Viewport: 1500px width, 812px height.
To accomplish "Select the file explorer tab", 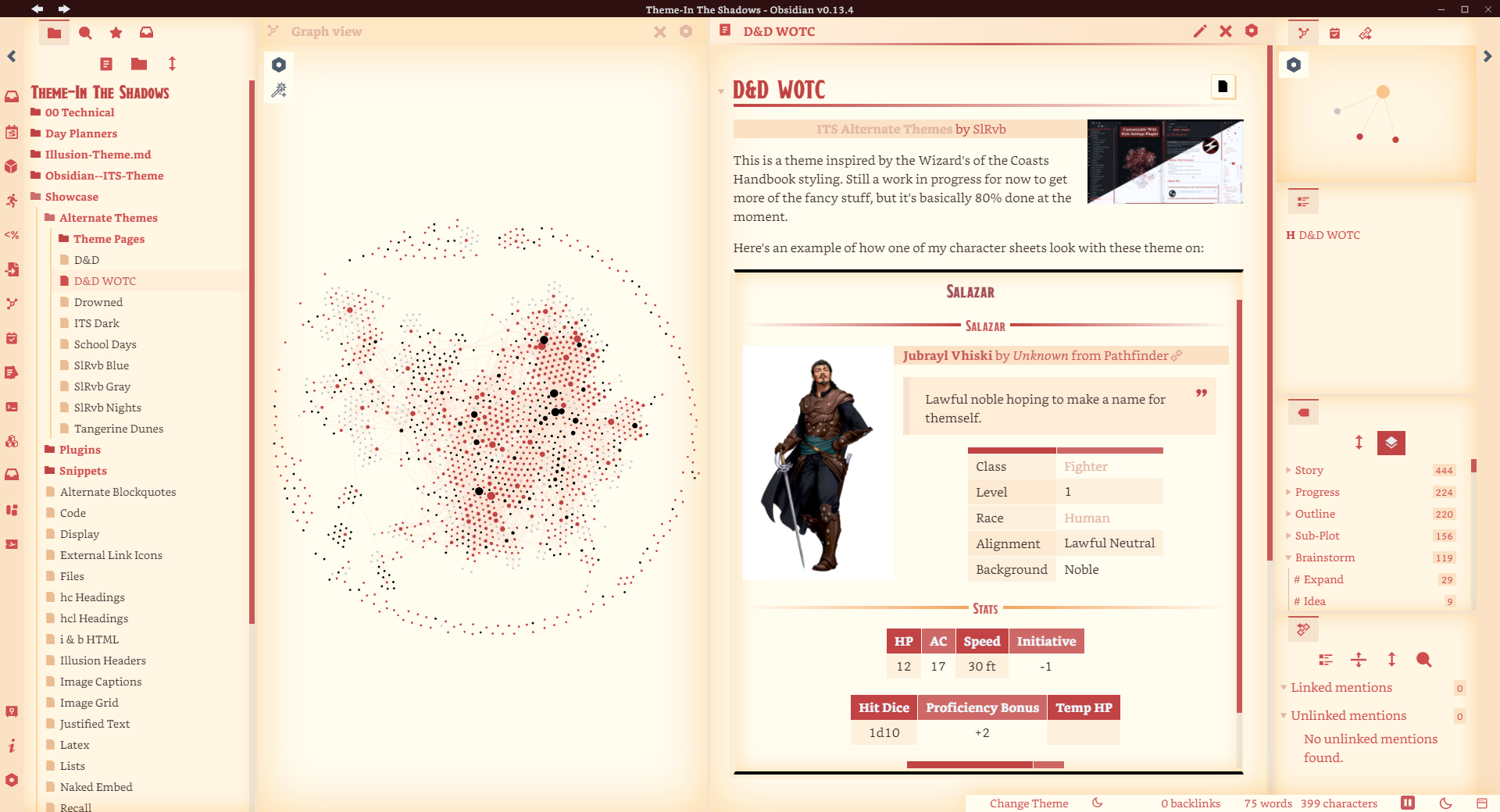I will [54, 33].
